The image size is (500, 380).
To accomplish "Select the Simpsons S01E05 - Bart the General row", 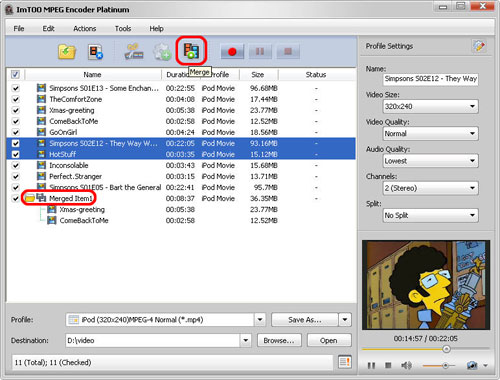I will (x=181, y=187).
